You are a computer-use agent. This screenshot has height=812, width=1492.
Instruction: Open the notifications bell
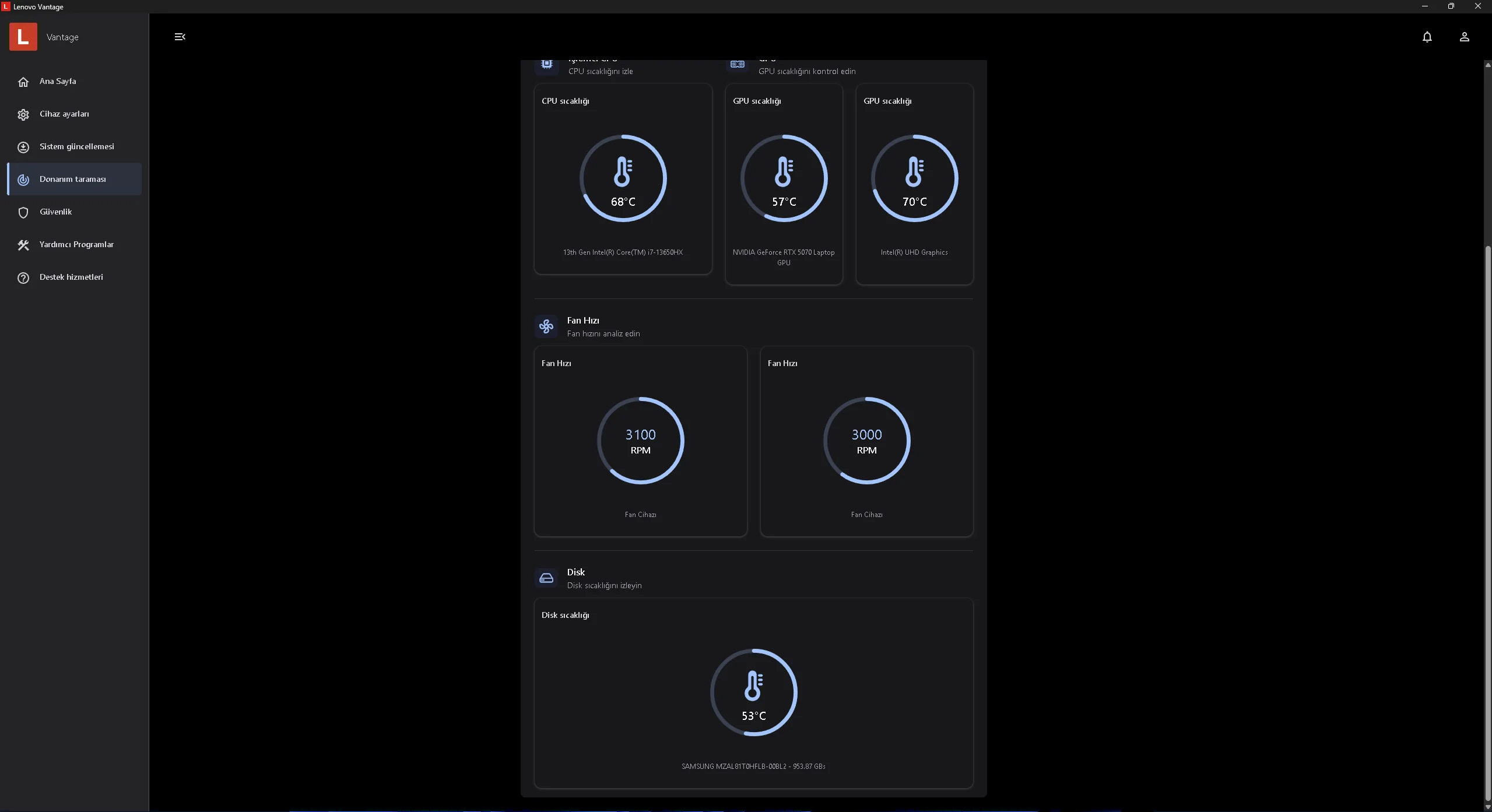click(x=1427, y=37)
